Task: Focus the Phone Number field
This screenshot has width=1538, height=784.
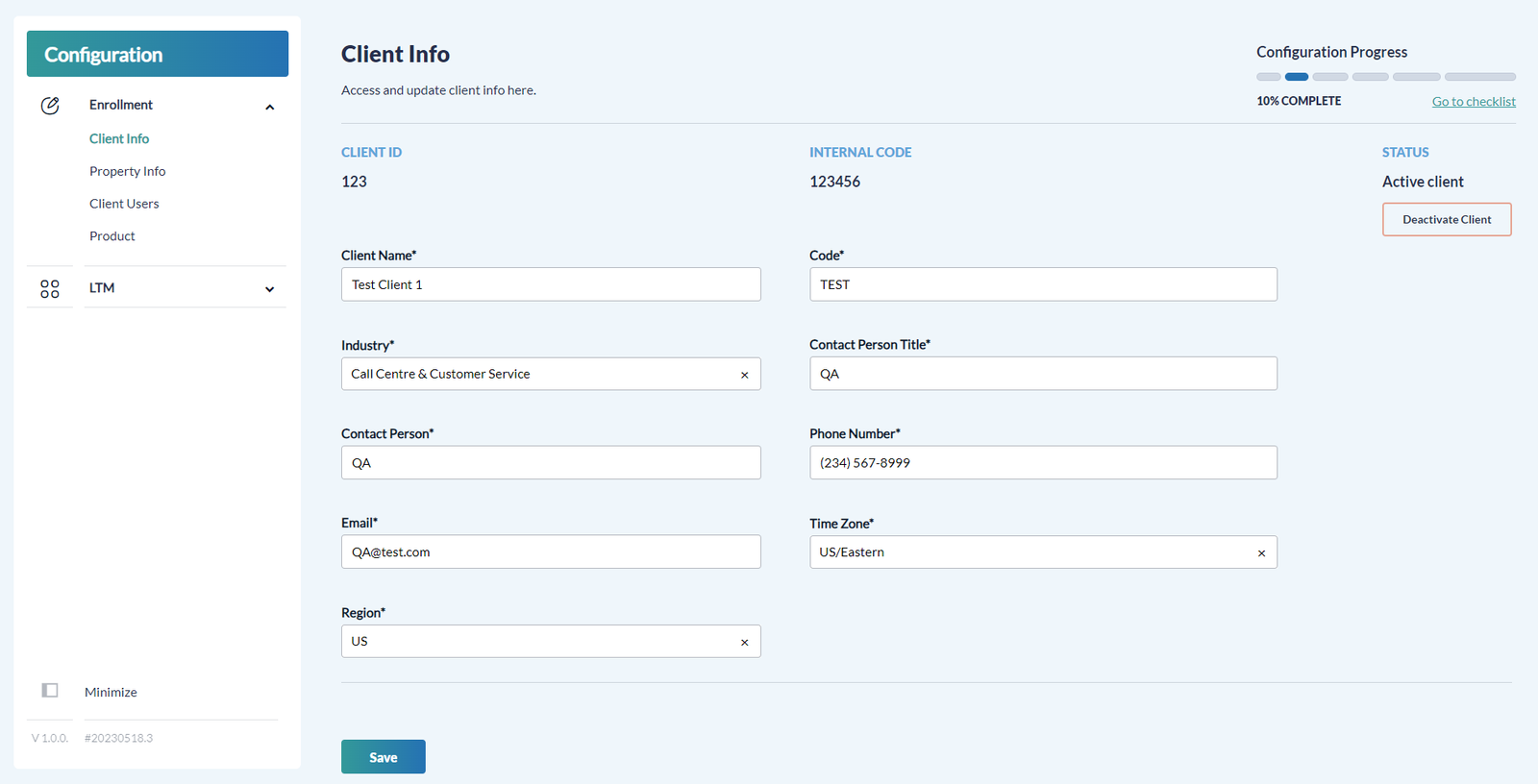Action: pyautogui.click(x=1043, y=463)
